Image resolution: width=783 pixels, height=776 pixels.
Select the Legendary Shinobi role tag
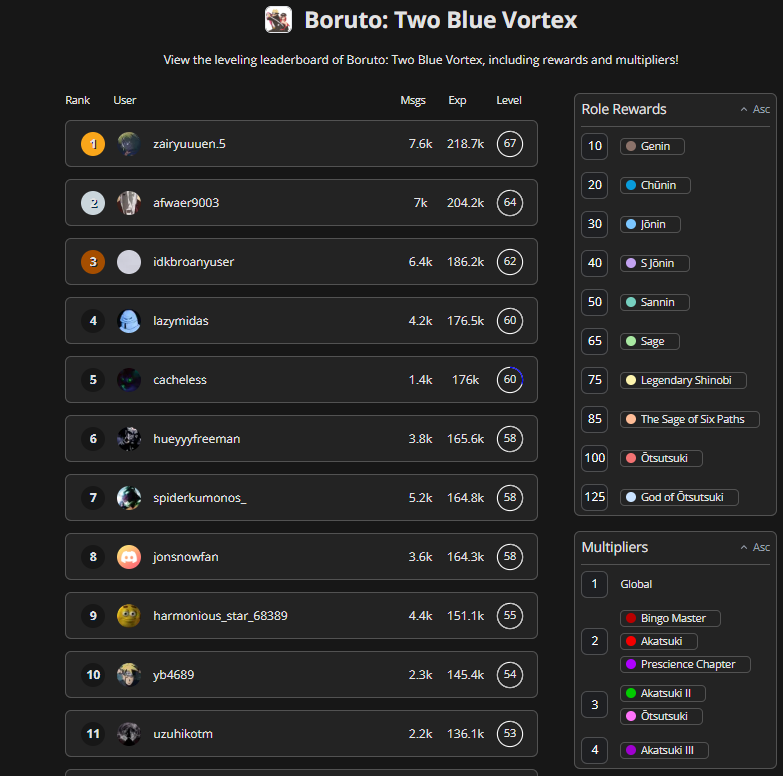683,380
